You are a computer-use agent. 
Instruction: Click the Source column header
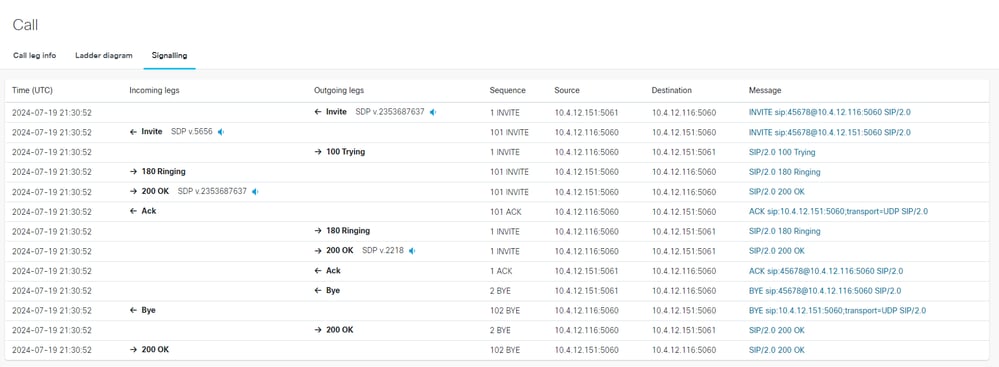pos(567,90)
